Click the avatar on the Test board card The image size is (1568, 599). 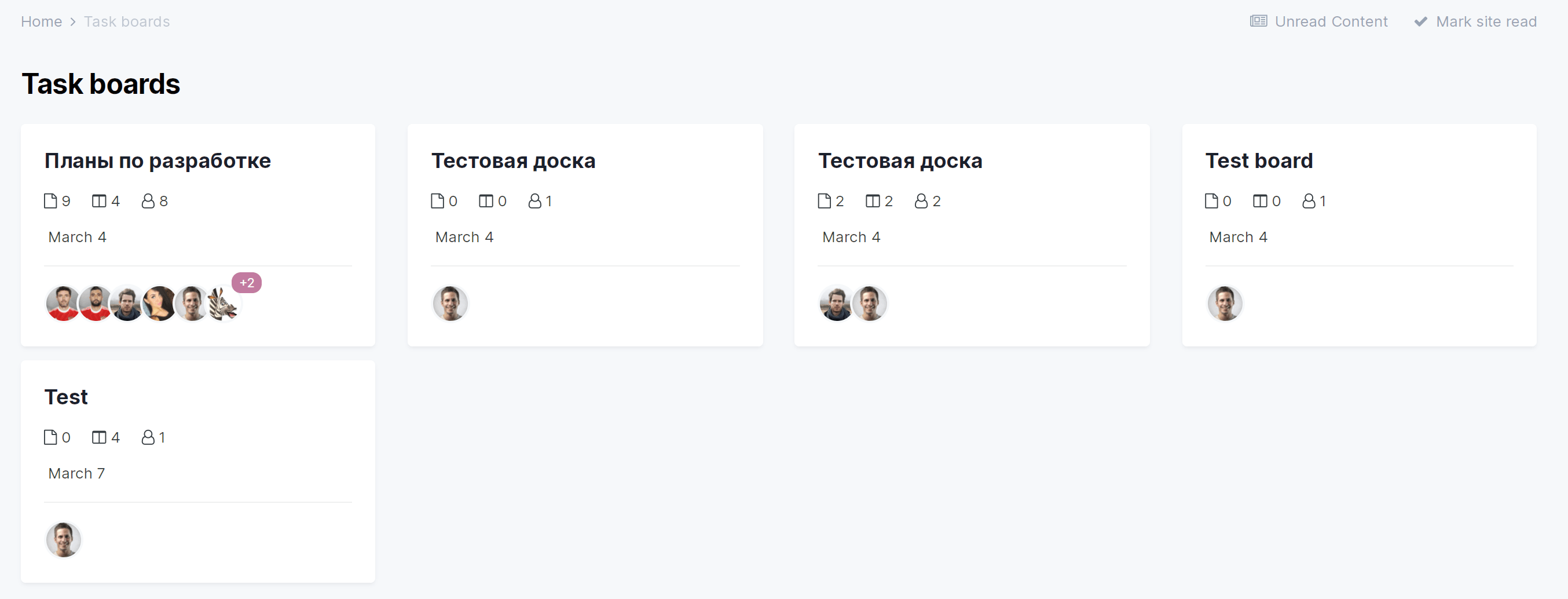[x=1225, y=304]
